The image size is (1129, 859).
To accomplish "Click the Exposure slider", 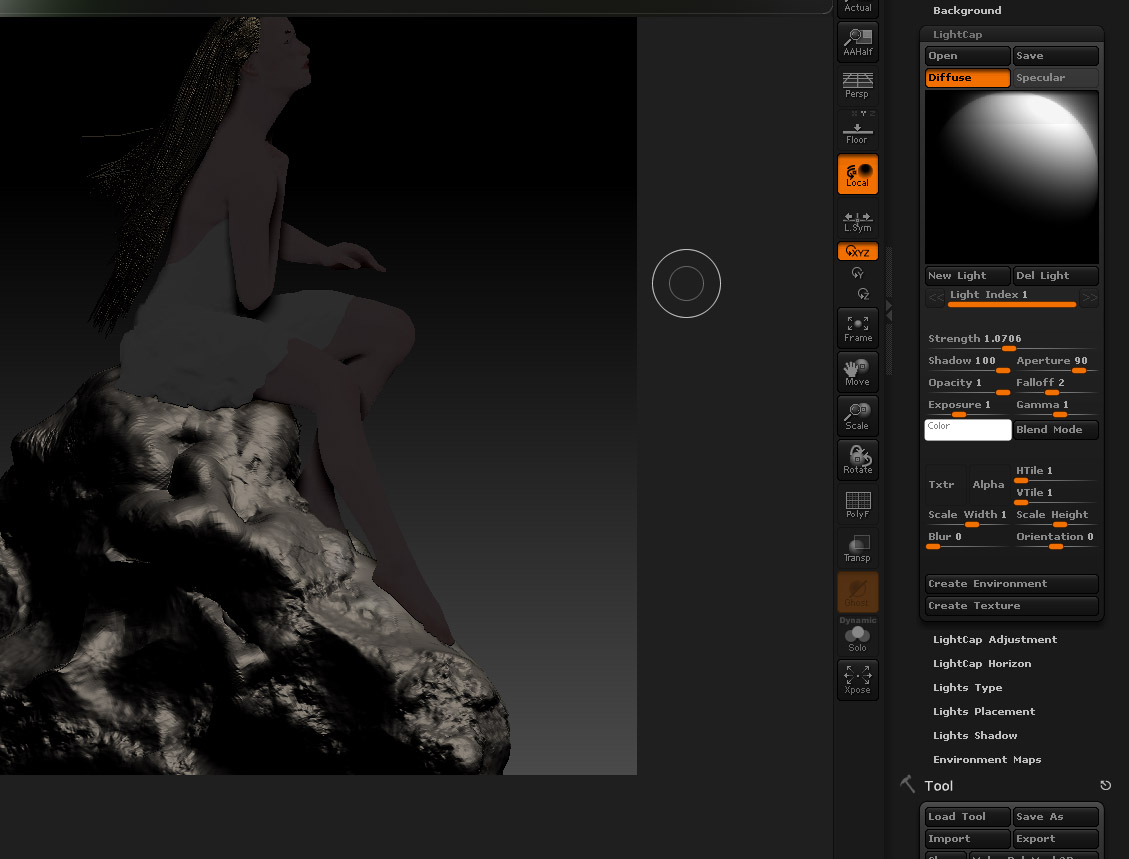I will 968,408.
